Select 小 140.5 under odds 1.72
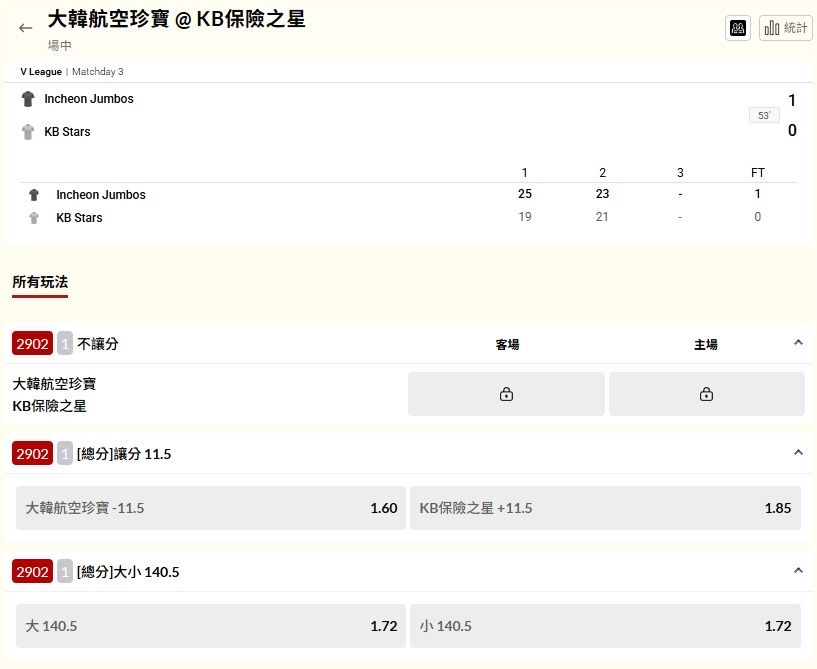 coord(605,626)
